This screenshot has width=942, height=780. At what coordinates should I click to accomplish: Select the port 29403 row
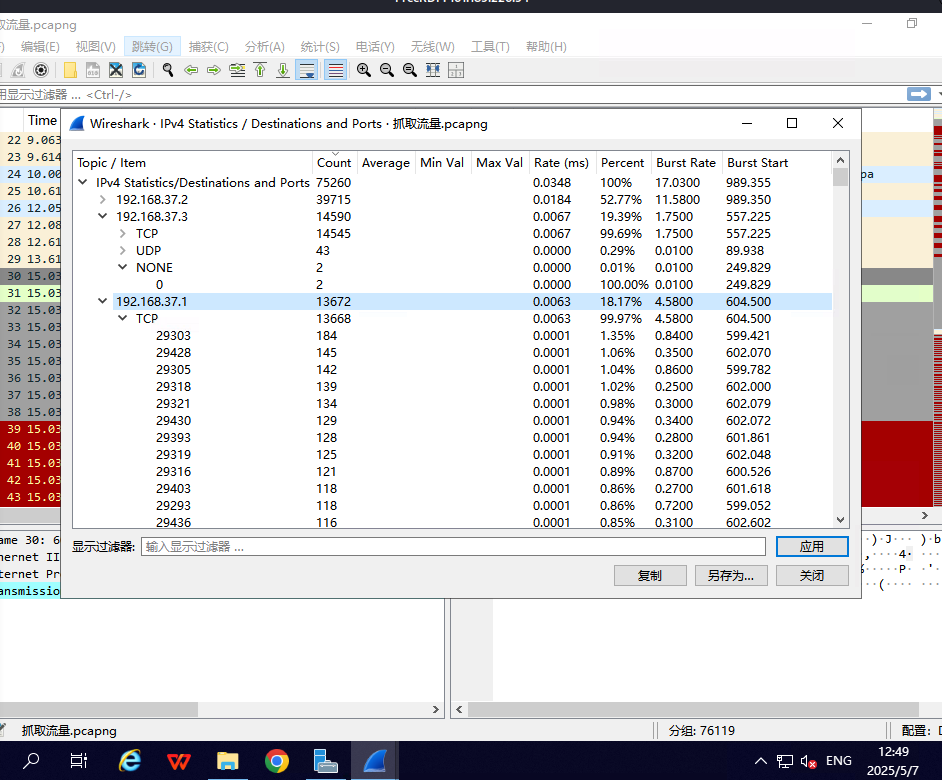pyautogui.click(x=452, y=489)
